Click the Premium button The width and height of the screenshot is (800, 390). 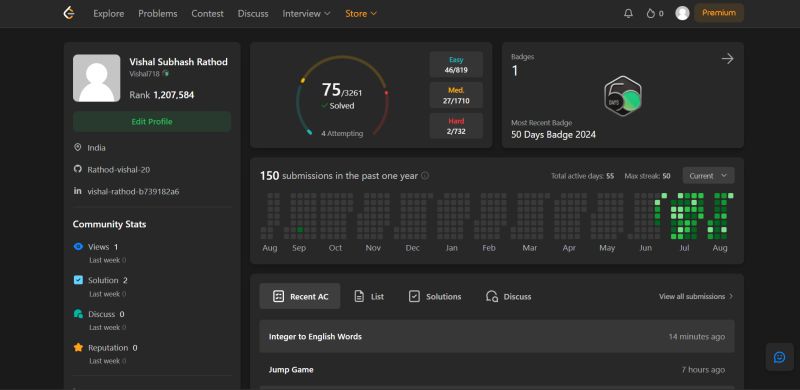pos(718,13)
